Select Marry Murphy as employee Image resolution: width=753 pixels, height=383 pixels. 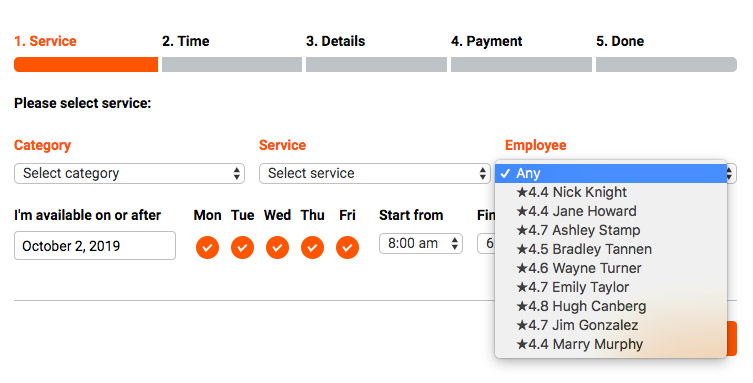click(x=611, y=344)
